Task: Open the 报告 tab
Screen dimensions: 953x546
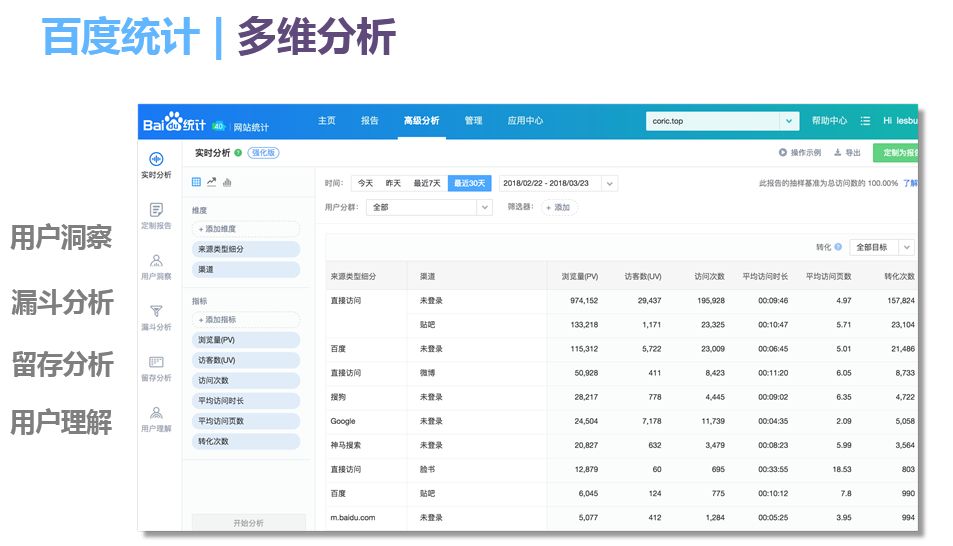Action: [x=370, y=120]
